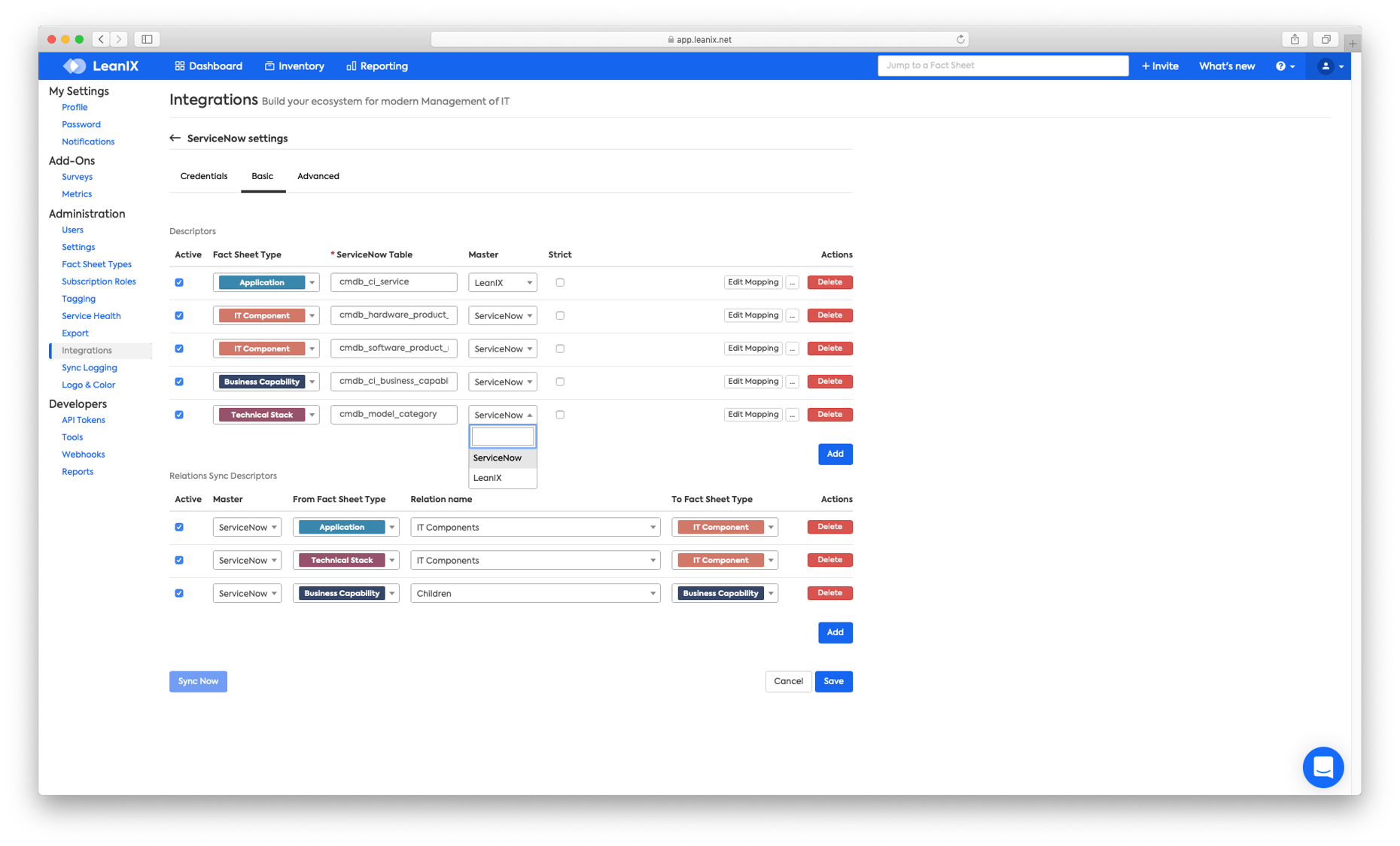Open the user account avatar menu
This screenshot has height=846, width=1400.
[x=1327, y=66]
